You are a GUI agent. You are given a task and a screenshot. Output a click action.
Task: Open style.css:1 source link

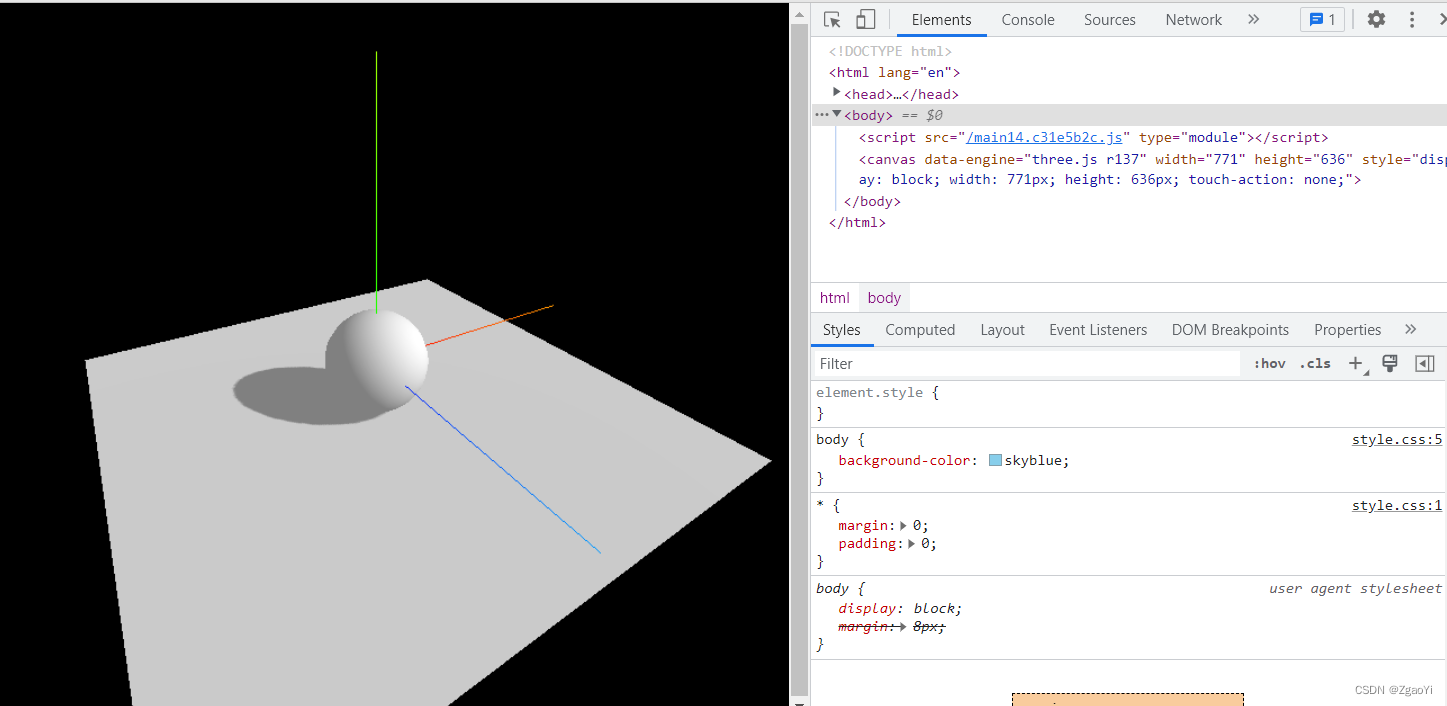click(1397, 506)
